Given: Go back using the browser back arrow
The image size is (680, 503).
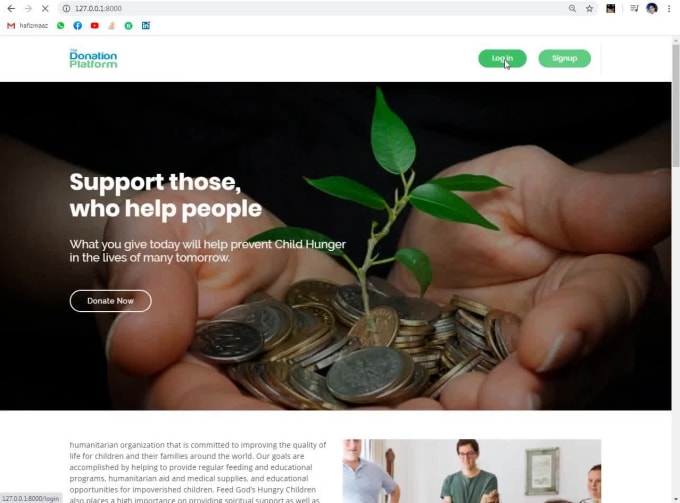Looking at the screenshot, I should pos(11,8).
